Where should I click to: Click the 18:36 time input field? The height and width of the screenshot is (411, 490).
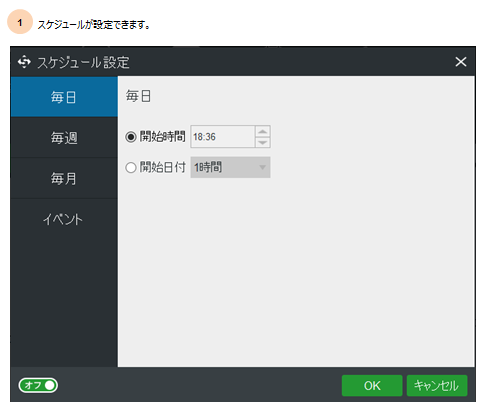(222, 137)
